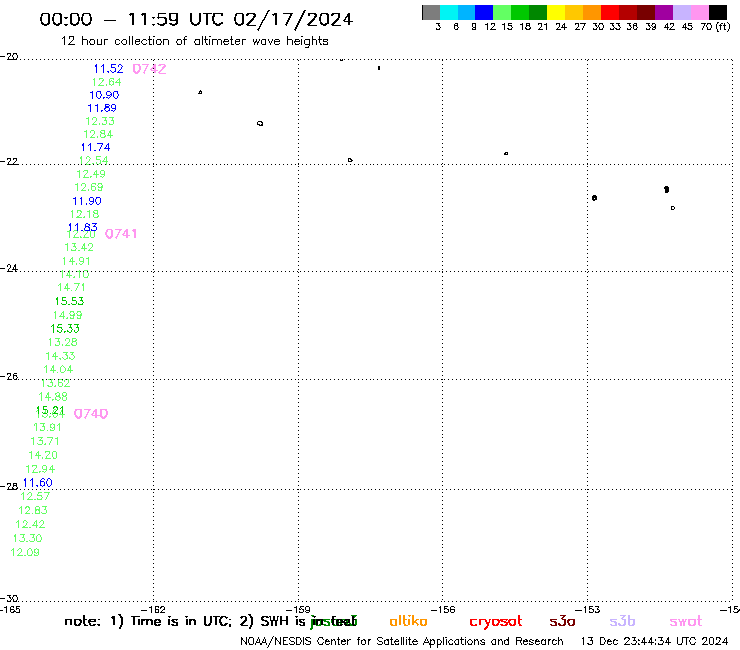The image size is (740, 650).
Task: Click the wave height value 14.33
Action: pos(60,356)
